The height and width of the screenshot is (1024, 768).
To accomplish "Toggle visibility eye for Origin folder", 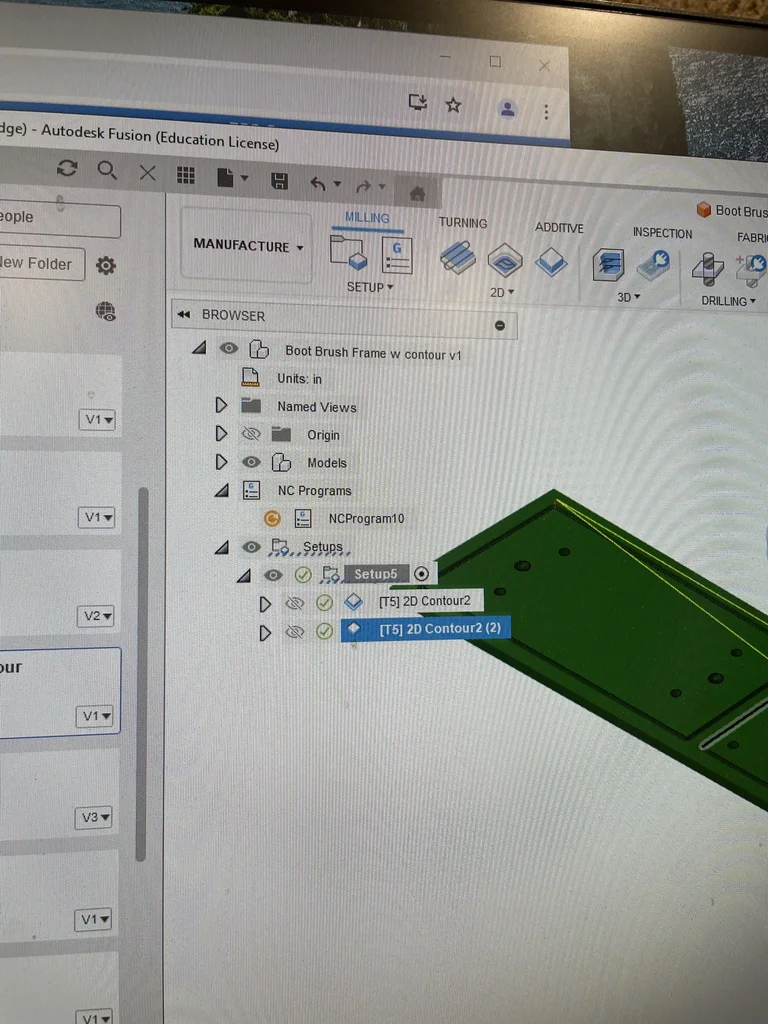I will 251,435.
